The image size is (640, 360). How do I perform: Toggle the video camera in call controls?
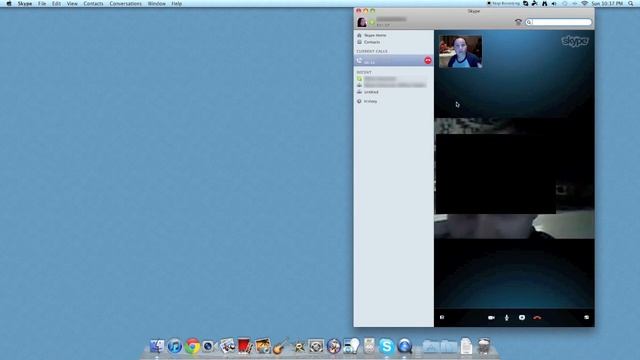(491, 318)
